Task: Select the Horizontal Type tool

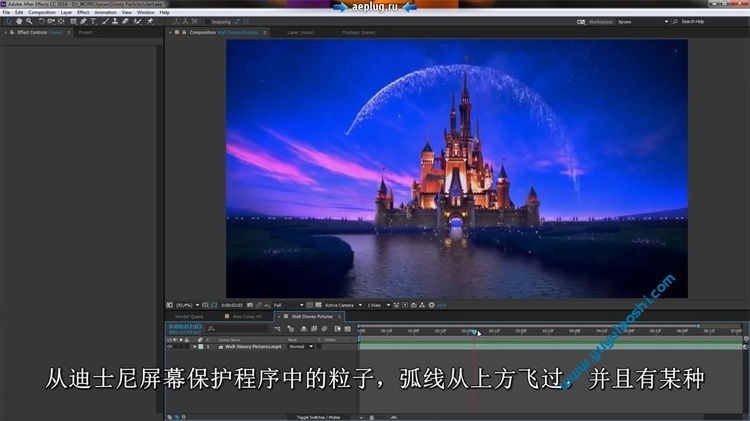Action: tap(93, 22)
